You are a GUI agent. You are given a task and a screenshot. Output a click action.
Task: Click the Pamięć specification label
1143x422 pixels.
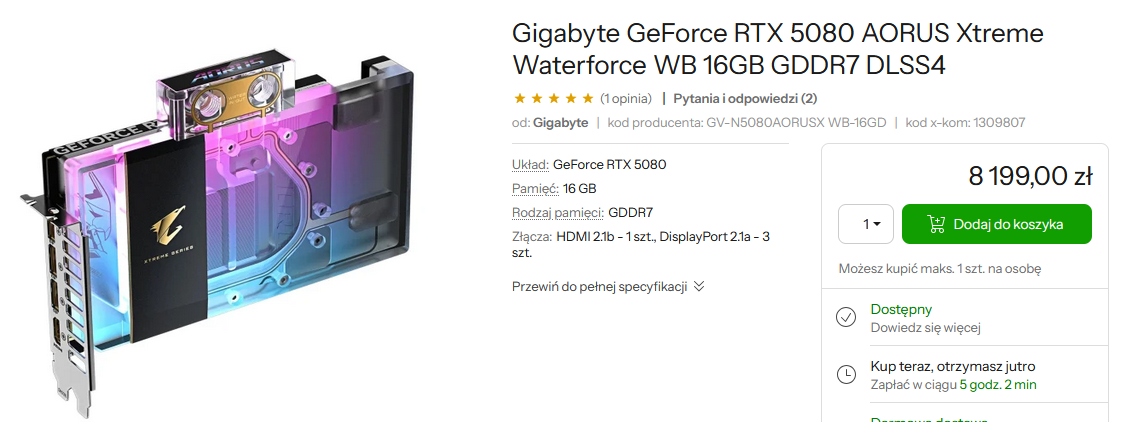tap(536, 189)
